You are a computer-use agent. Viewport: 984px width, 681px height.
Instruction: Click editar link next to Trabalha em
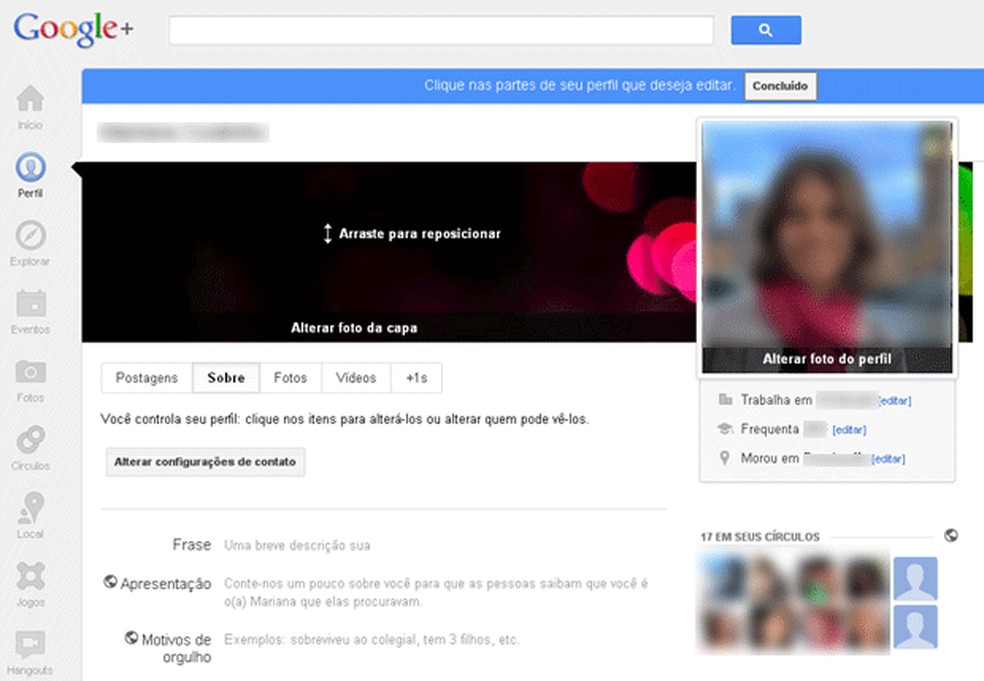(895, 400)
